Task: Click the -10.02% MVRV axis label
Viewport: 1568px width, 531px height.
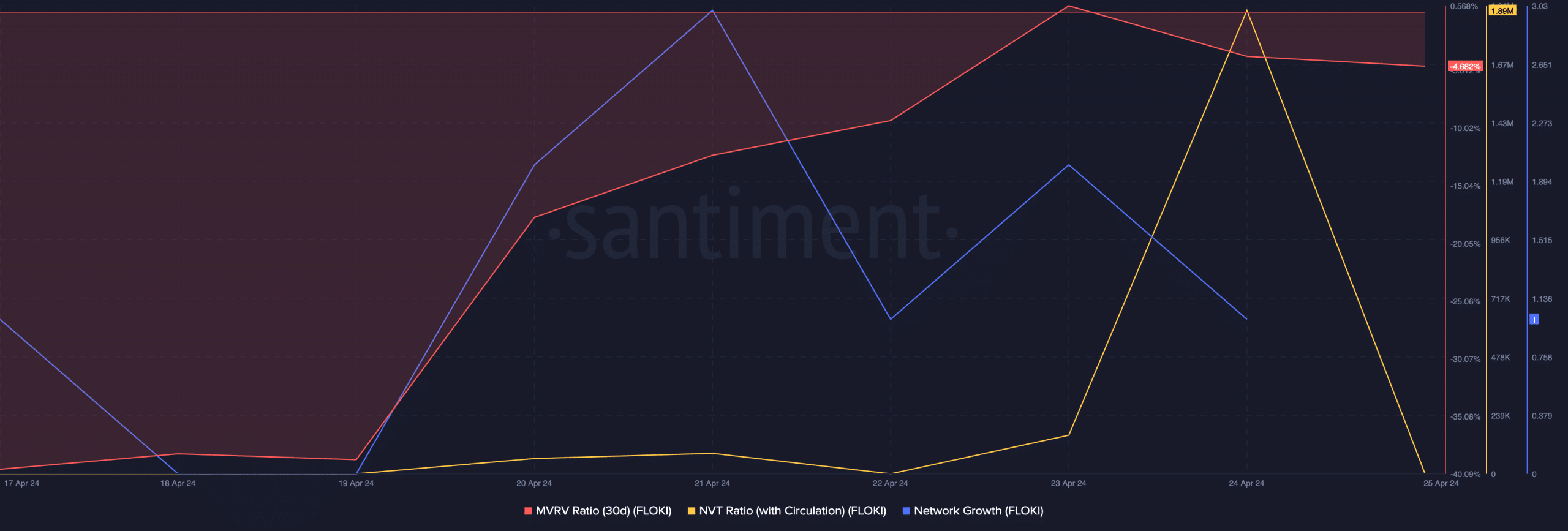Action: click(x=1465, y=128)
